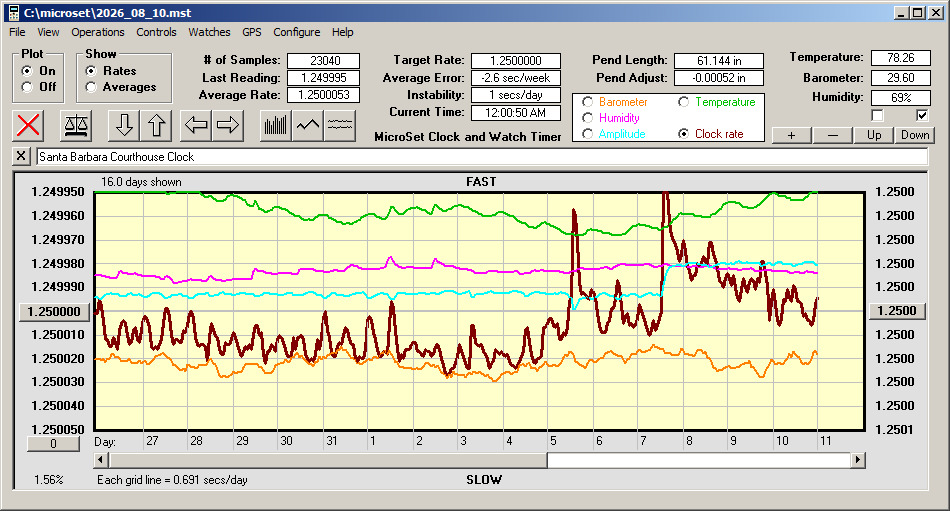Viewport: 950px width, 511px height.
Task: Click the Average Error field
Action: [516, 78]
